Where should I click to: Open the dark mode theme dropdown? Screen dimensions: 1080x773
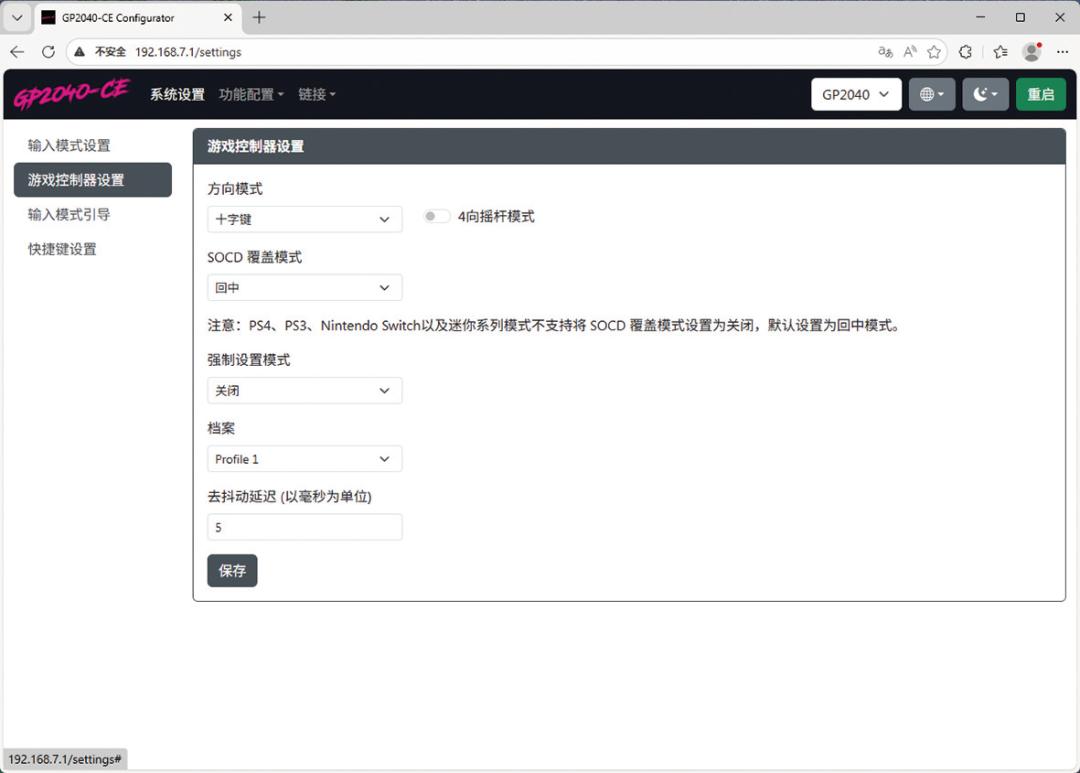[986, 94]
